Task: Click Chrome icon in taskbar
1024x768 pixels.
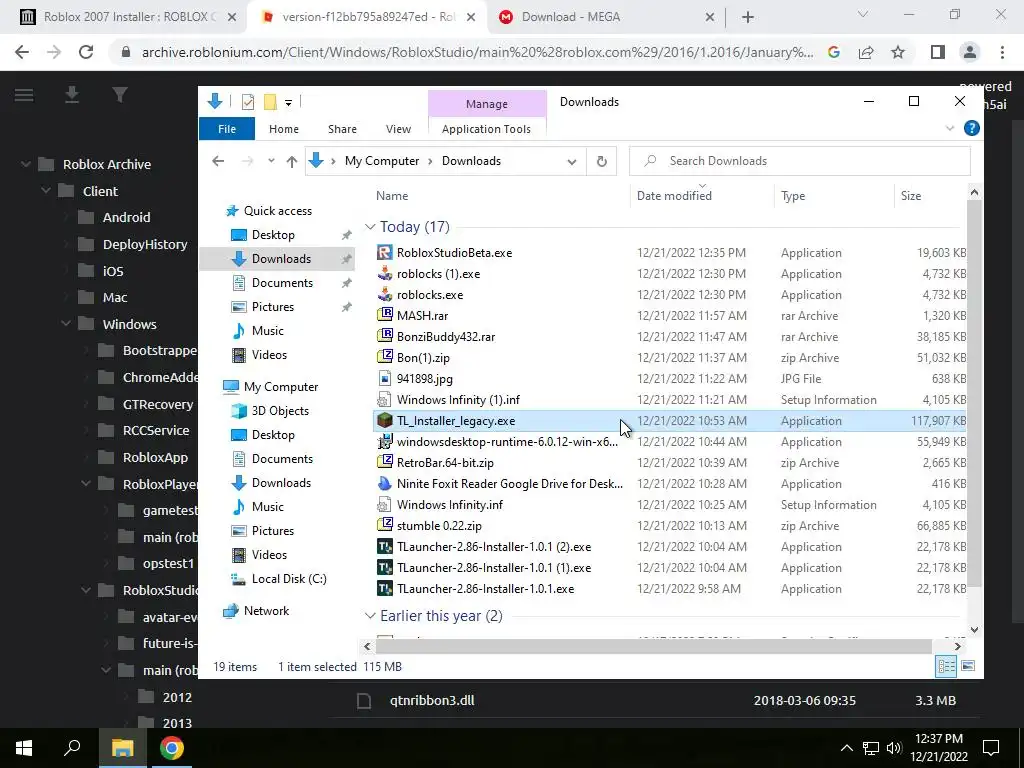Action: pos(171,748)
